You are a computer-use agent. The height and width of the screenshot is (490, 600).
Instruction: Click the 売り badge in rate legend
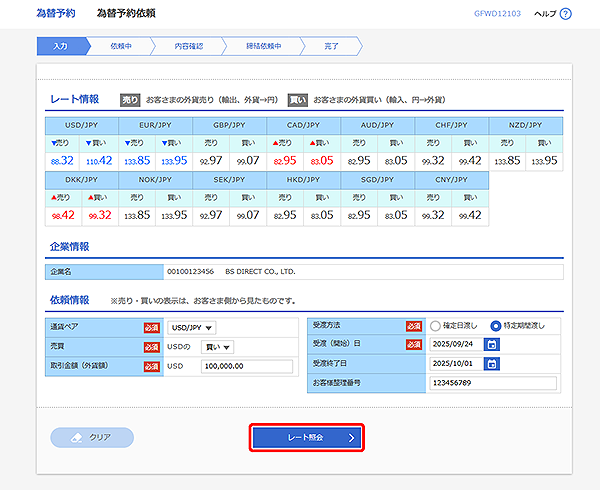[x=130, y=100]
